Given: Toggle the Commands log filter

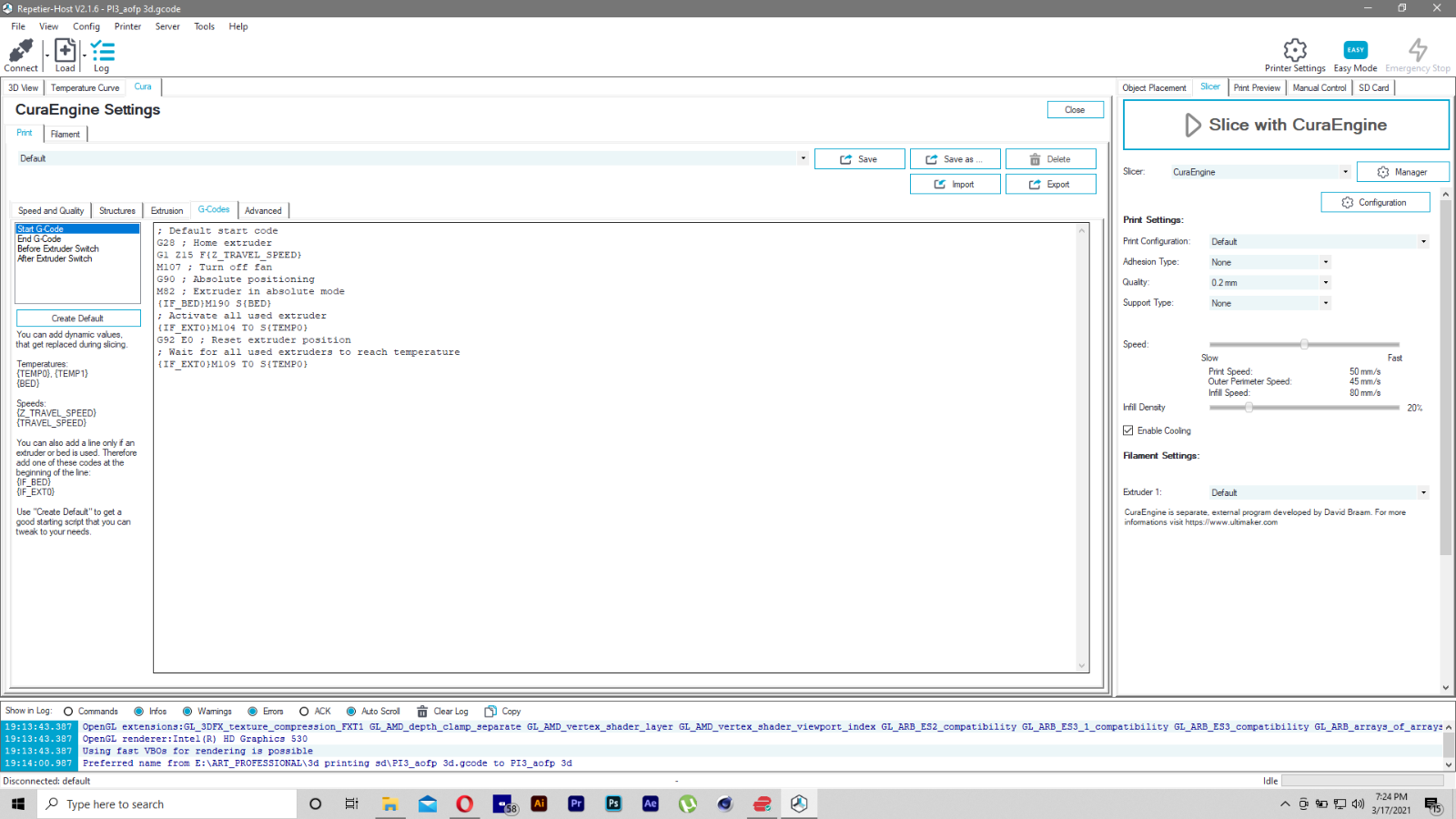Looking at the screenshot, I should point(68,712).
